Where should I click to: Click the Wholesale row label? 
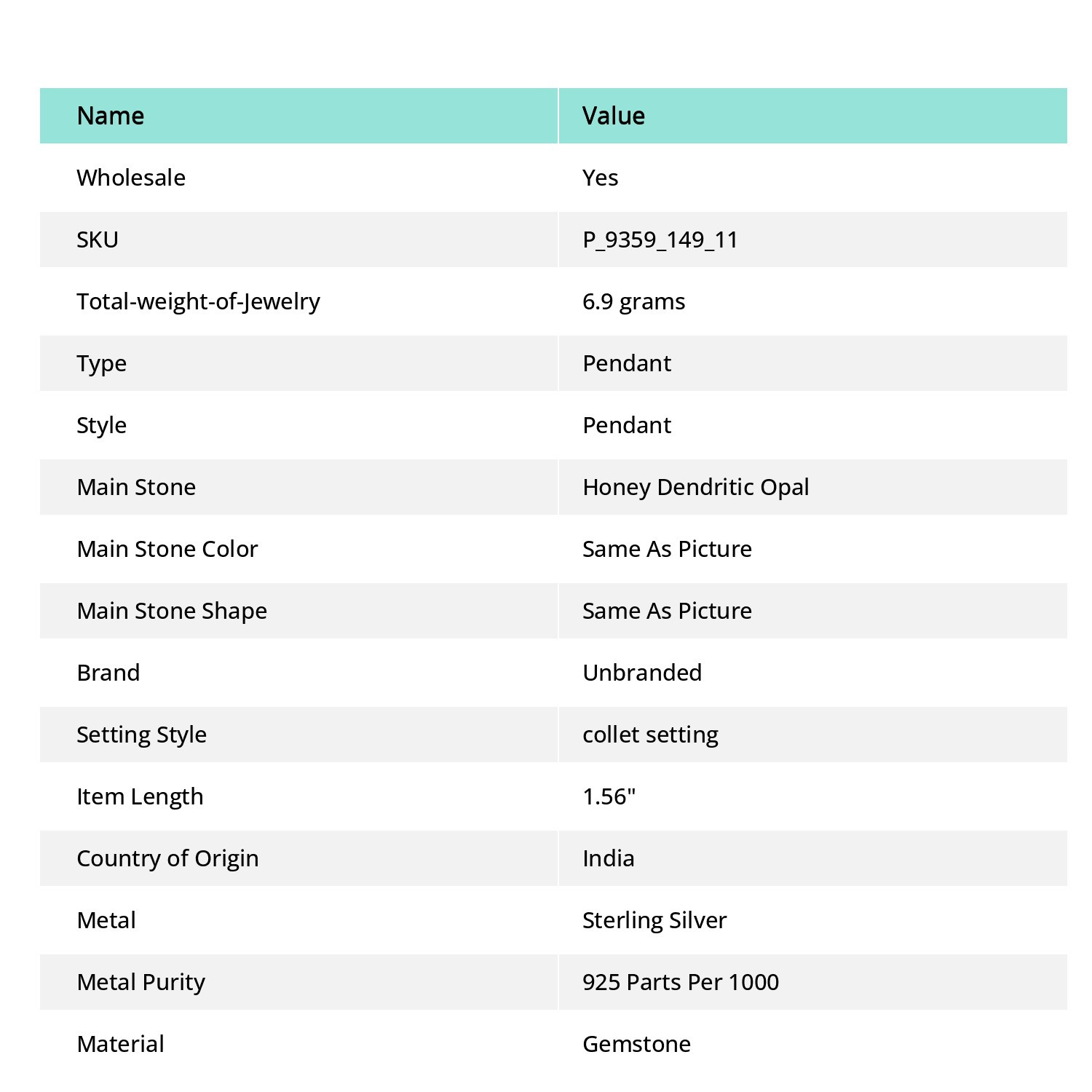(131, 178)
